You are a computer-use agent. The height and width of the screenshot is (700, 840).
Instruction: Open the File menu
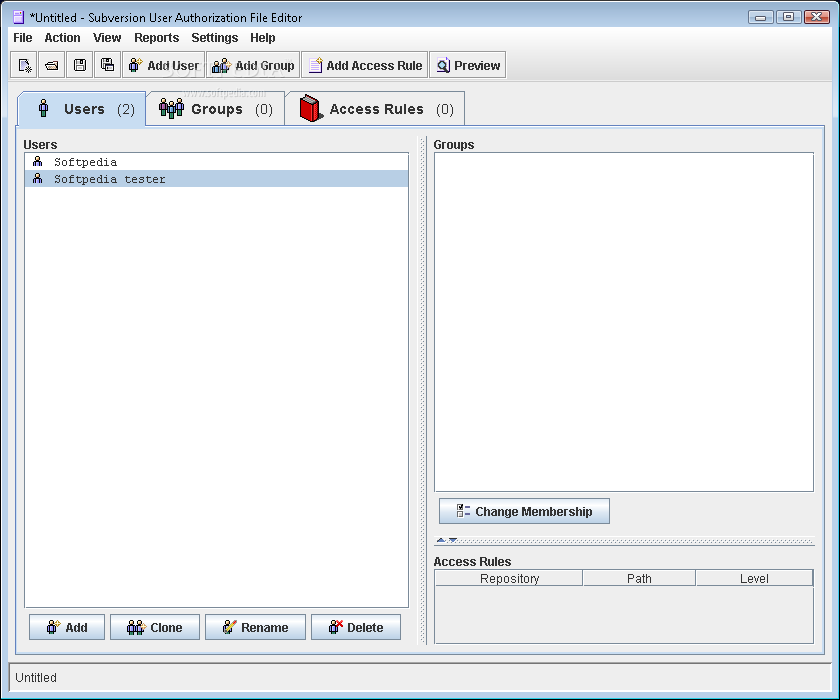point(22,38)
